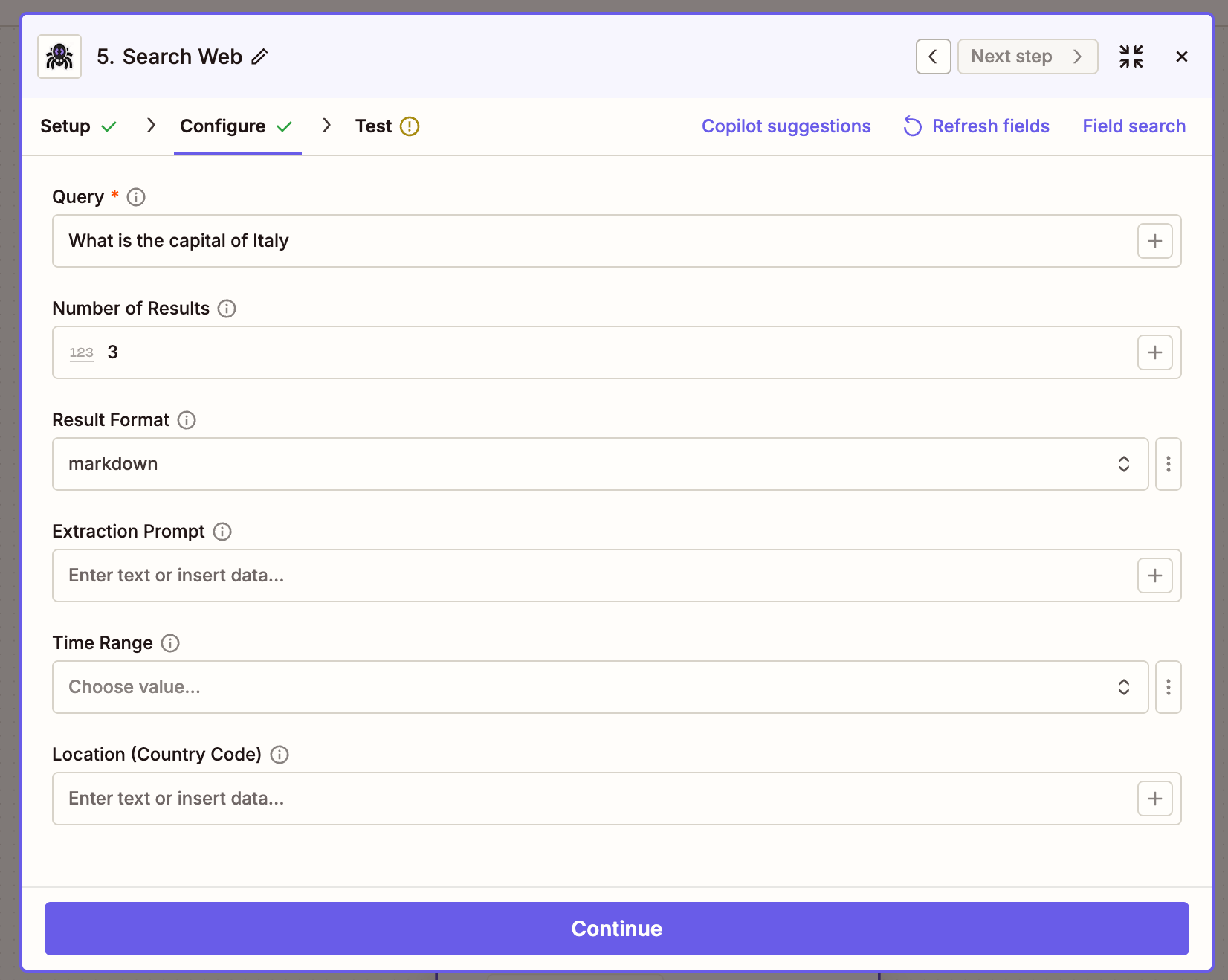This screenshot has height=980, width=1228.
Task: Click the chevron between Configure and Test
Action: [326, 125]
